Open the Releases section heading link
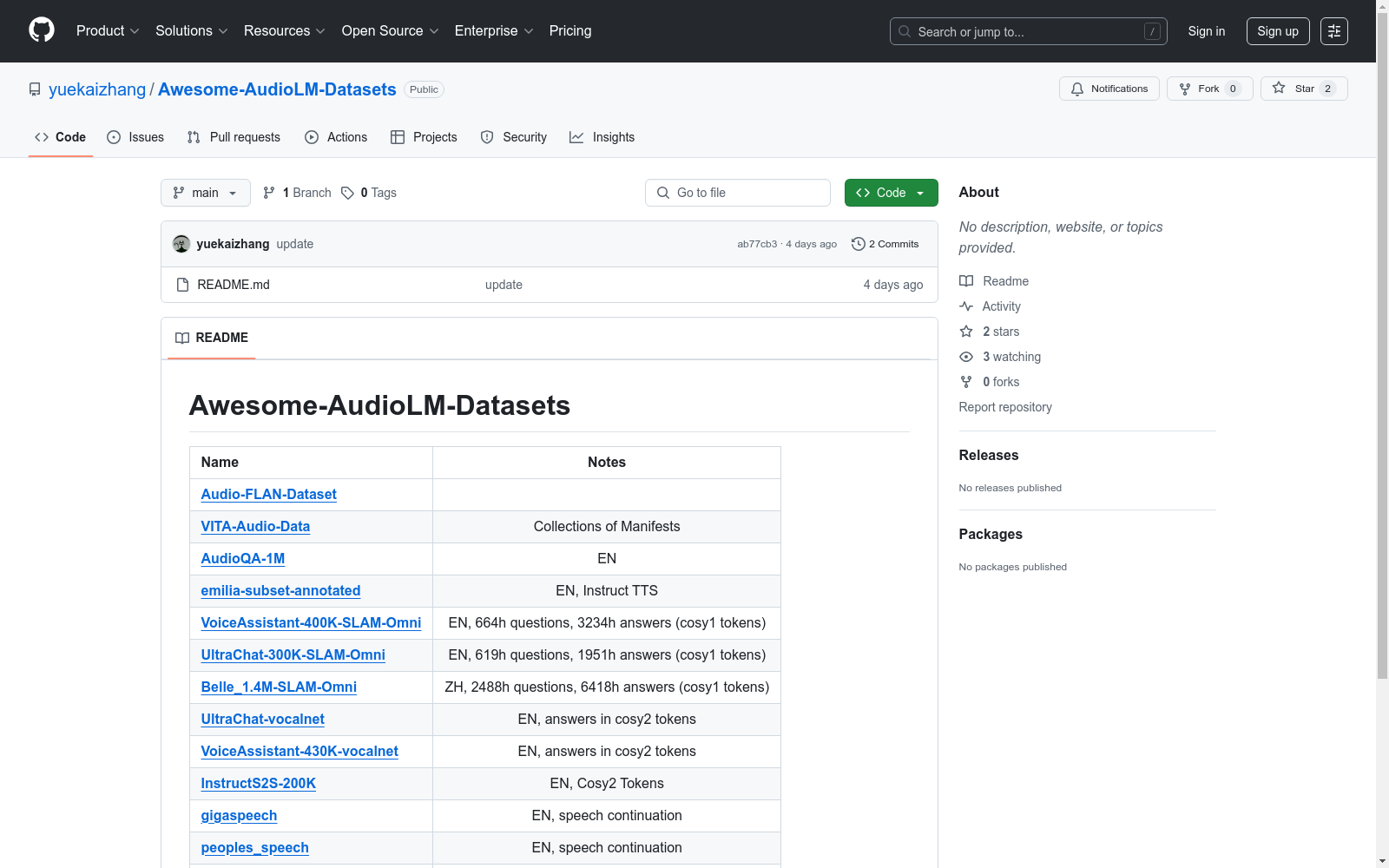This screenshot has height=868, width=1389. [x=989, y=455]
